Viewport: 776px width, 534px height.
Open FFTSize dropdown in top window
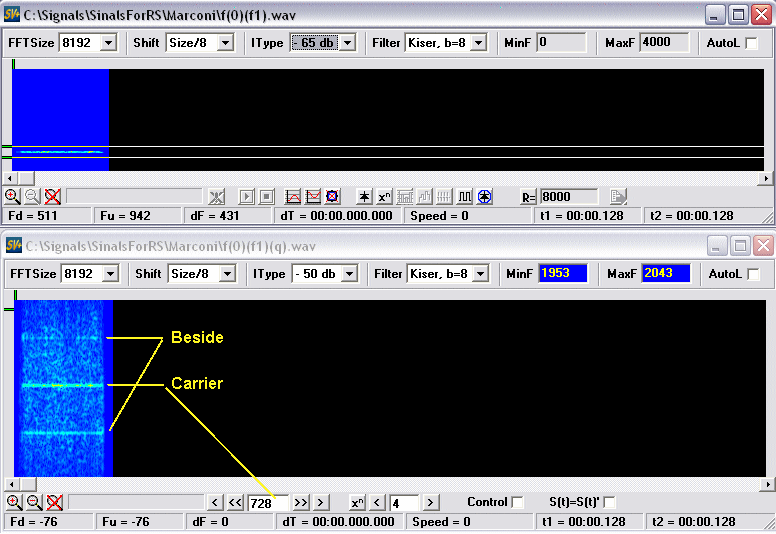[x=108, y=43]
